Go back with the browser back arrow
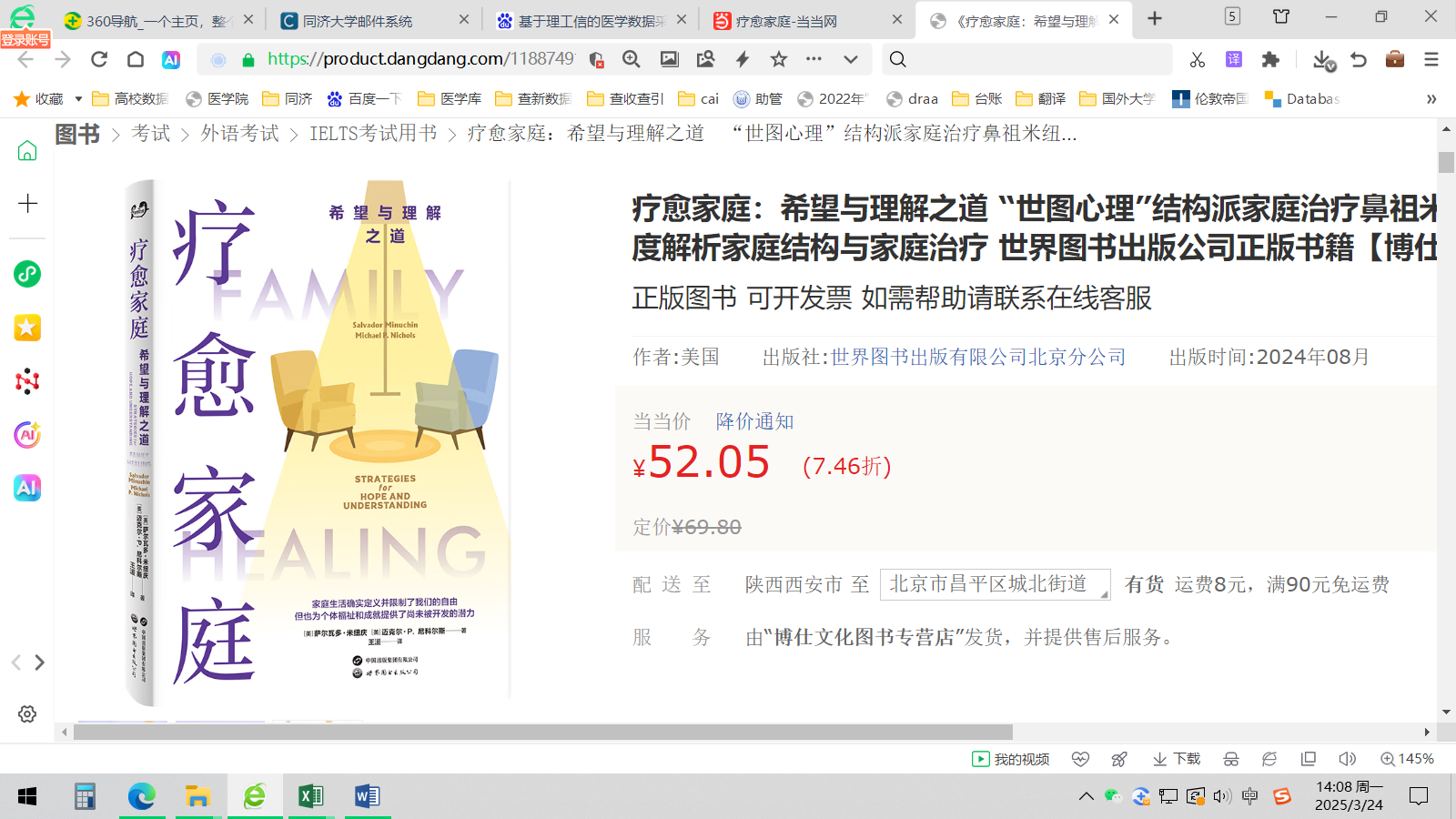The width and height of the screenshot is (1456, 819). tap(25, 60)
